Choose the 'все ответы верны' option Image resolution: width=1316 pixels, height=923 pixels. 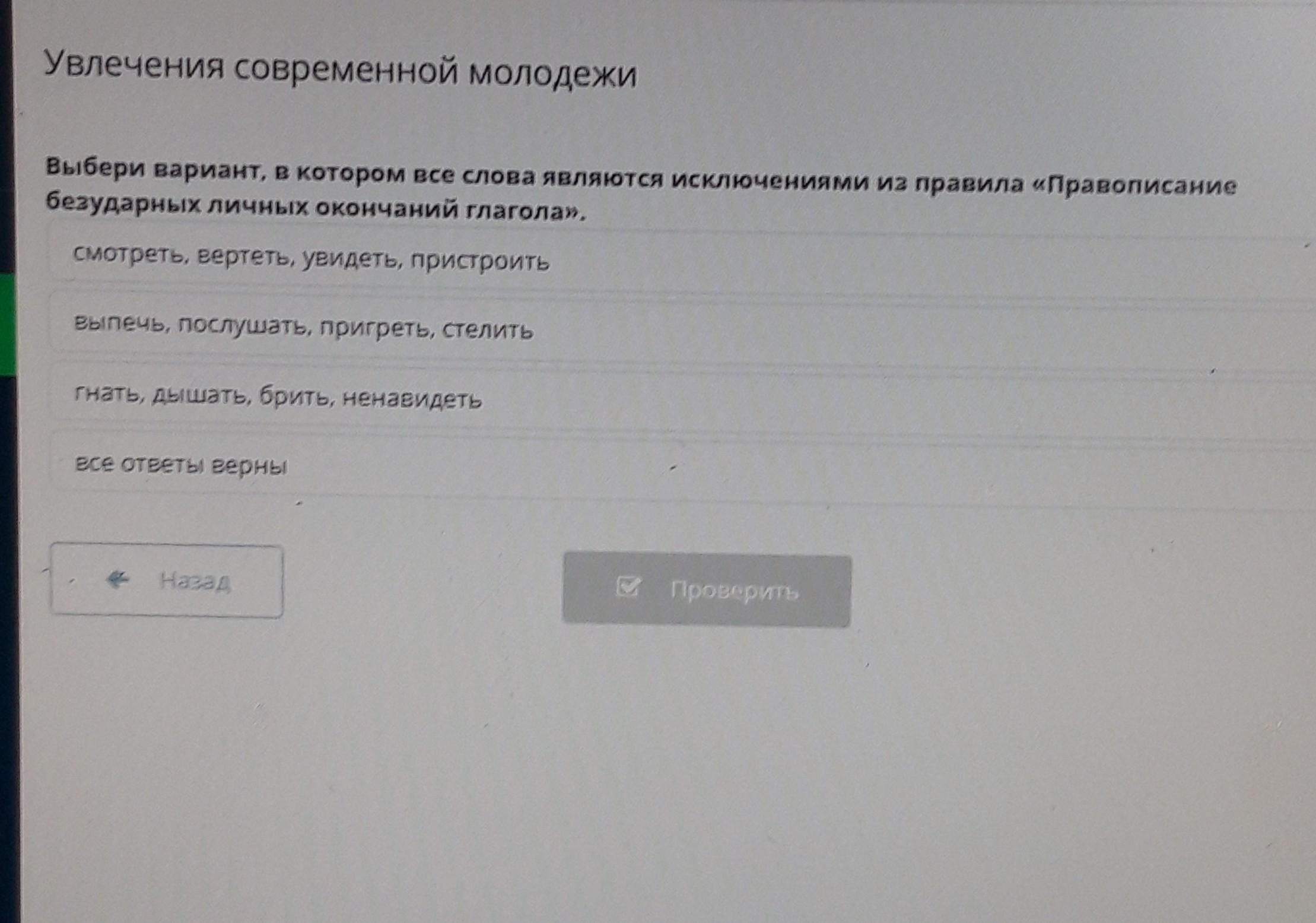click(x=181, y=464)
